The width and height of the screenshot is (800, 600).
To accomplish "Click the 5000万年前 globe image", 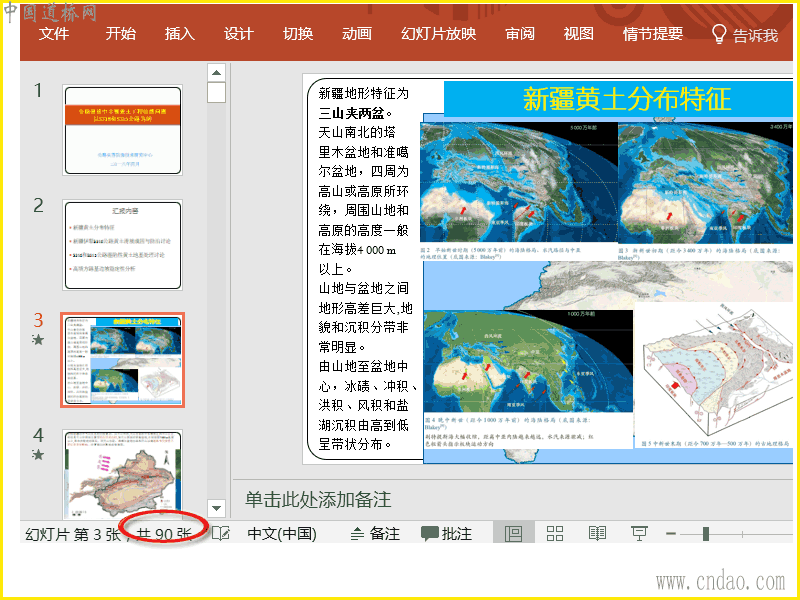I will point(519,182).
